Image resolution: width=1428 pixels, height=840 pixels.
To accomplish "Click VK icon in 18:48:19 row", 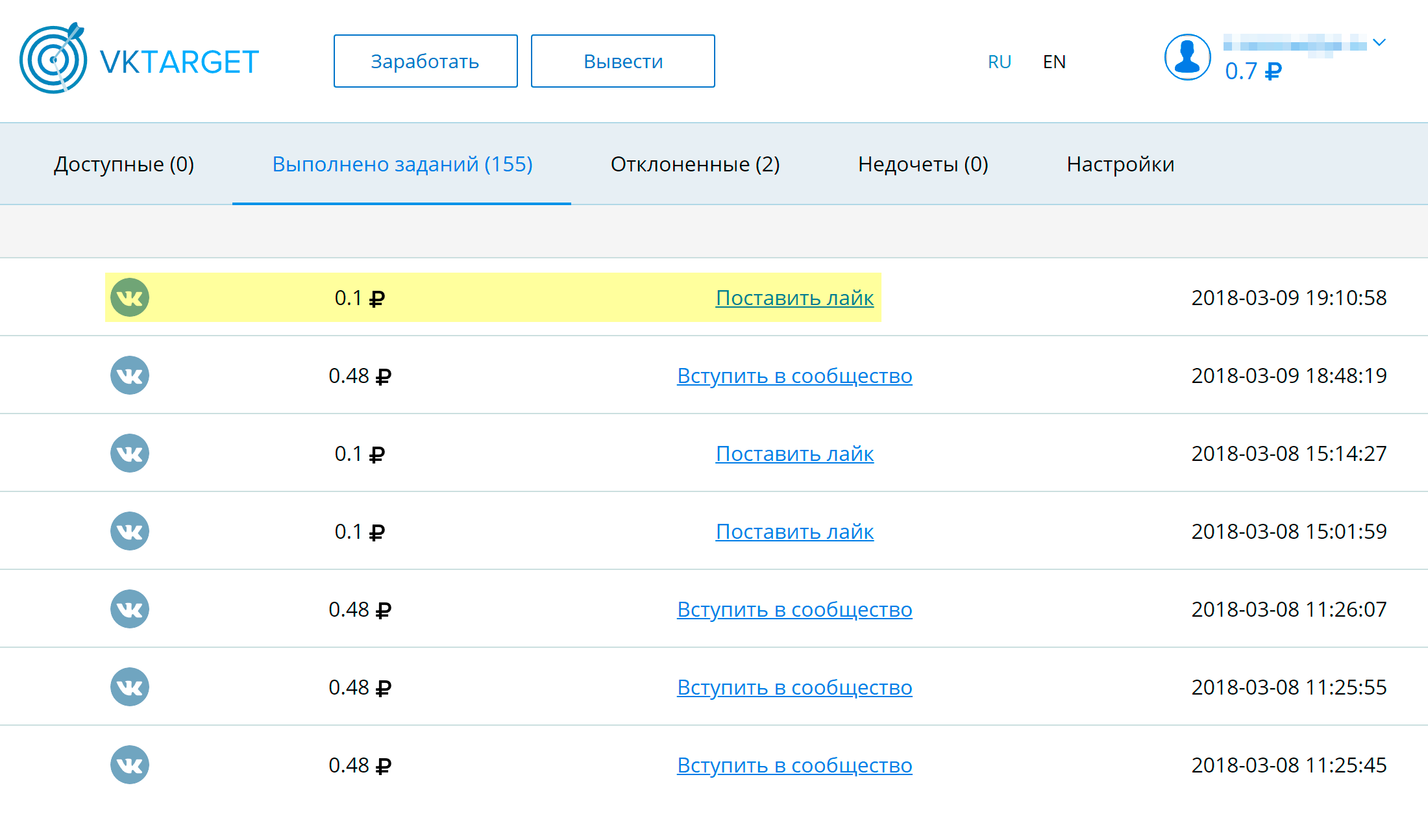I will point(130,375).
